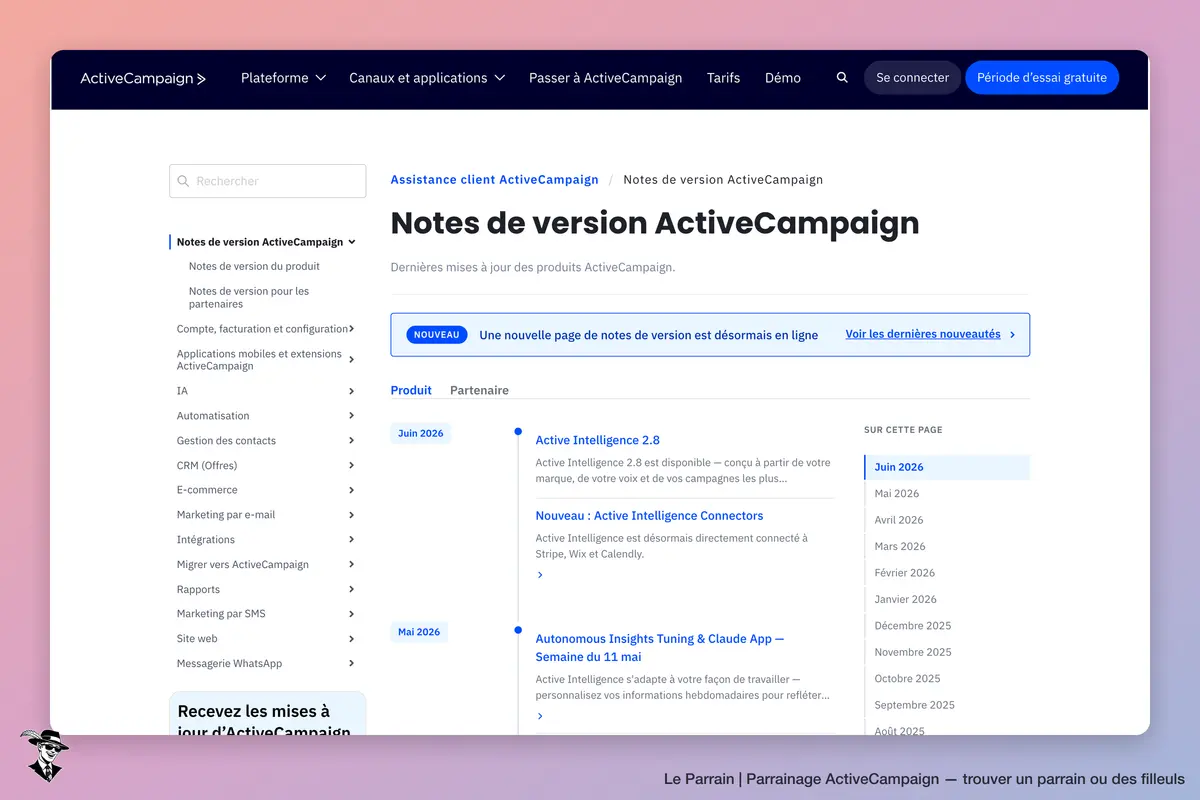This screenshot has height=800, width=1200.
Task: Focus the Rechercher search field
Action: click(267, 181)
